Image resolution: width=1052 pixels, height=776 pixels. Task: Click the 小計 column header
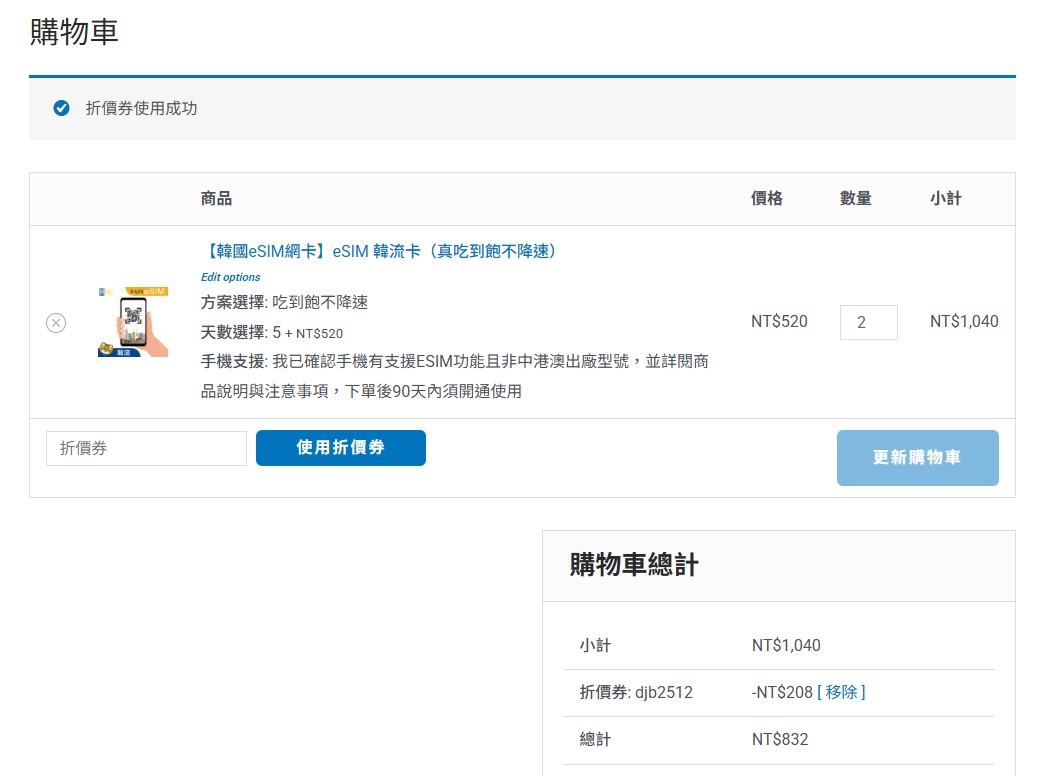point(946,198)
